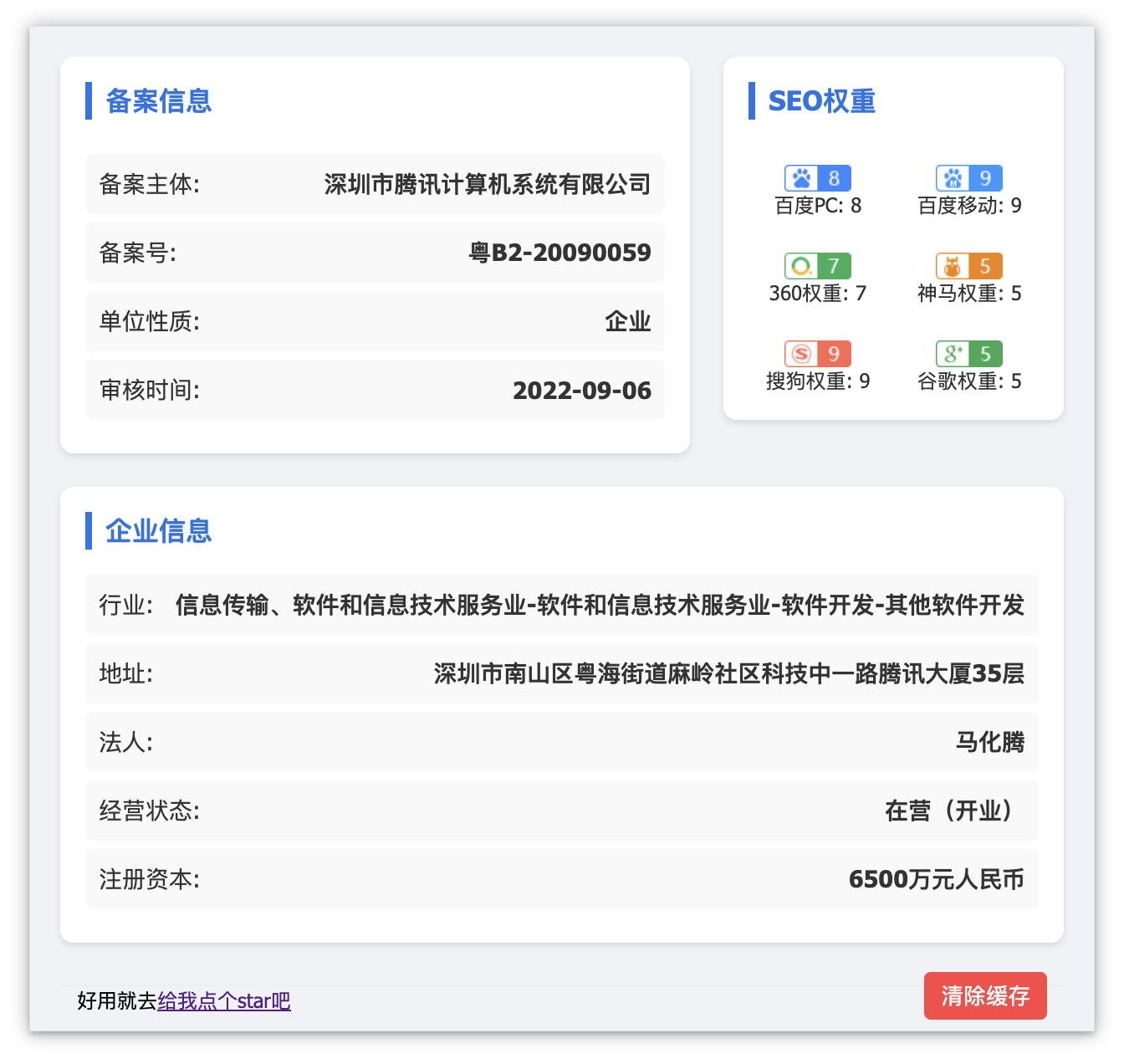Click the 百度PC weight badge icon

pyautogui.click(x=818, y=178)
